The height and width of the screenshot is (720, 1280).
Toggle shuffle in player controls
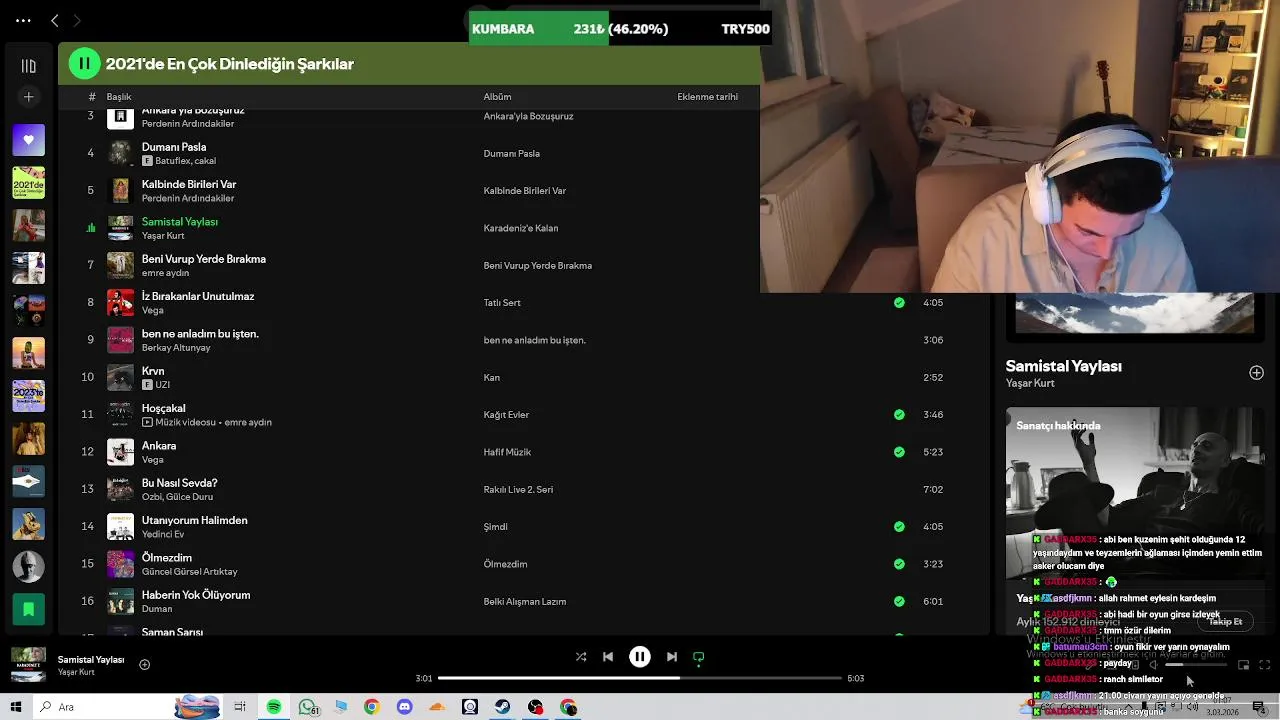[581, 657]
